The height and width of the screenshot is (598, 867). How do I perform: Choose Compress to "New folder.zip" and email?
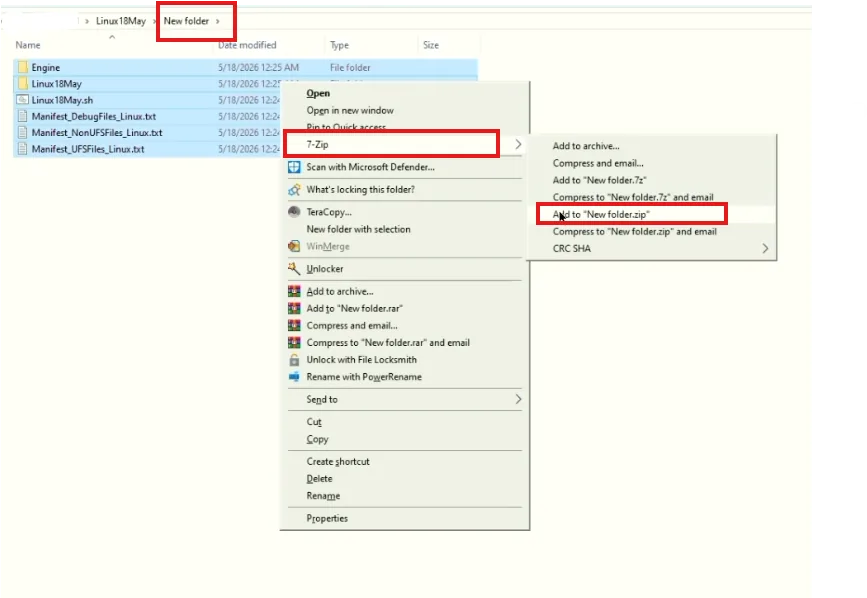(634, 232)
